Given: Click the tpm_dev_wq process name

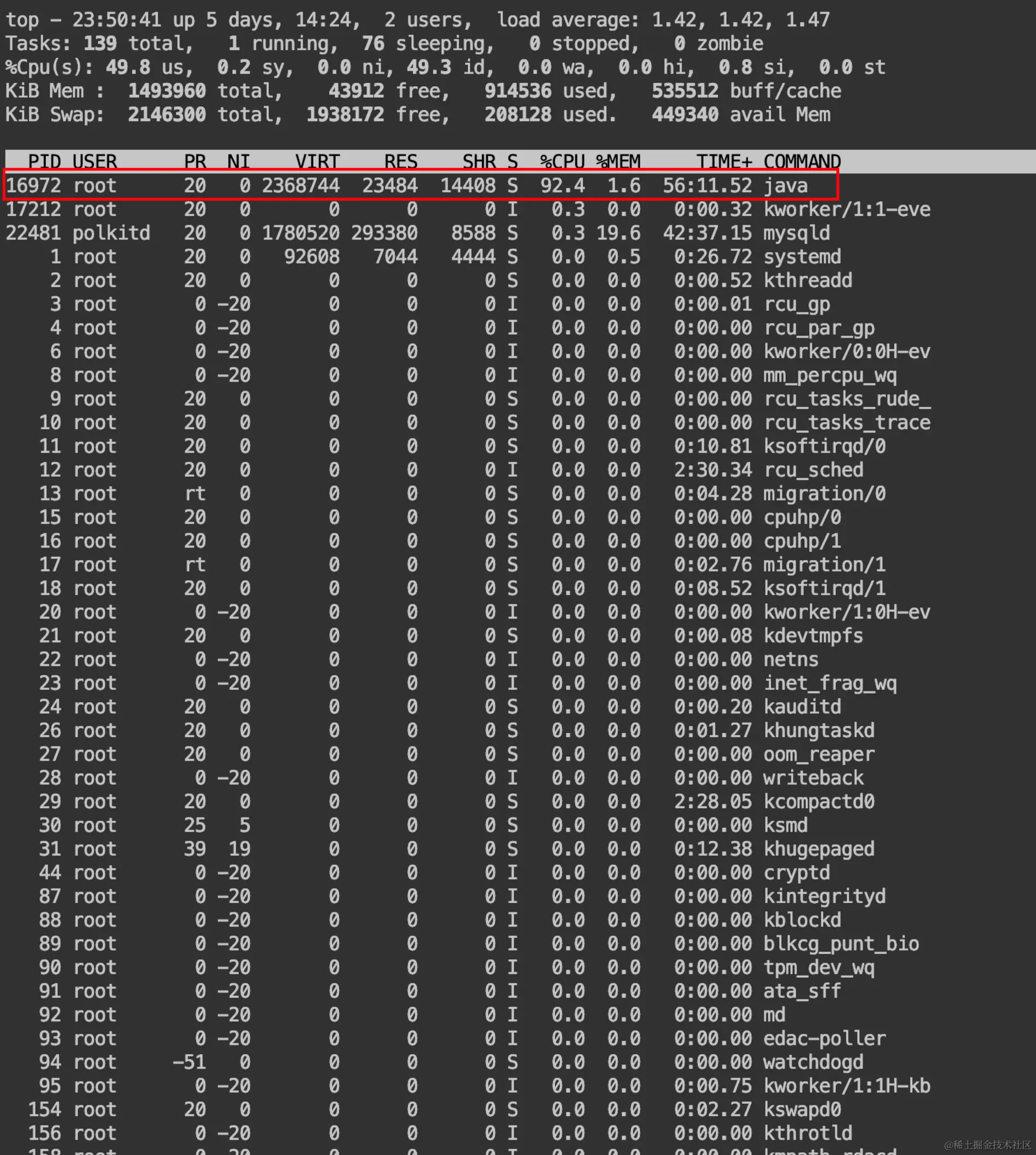Looking at the screenshot, I should [x=819, y=967].
